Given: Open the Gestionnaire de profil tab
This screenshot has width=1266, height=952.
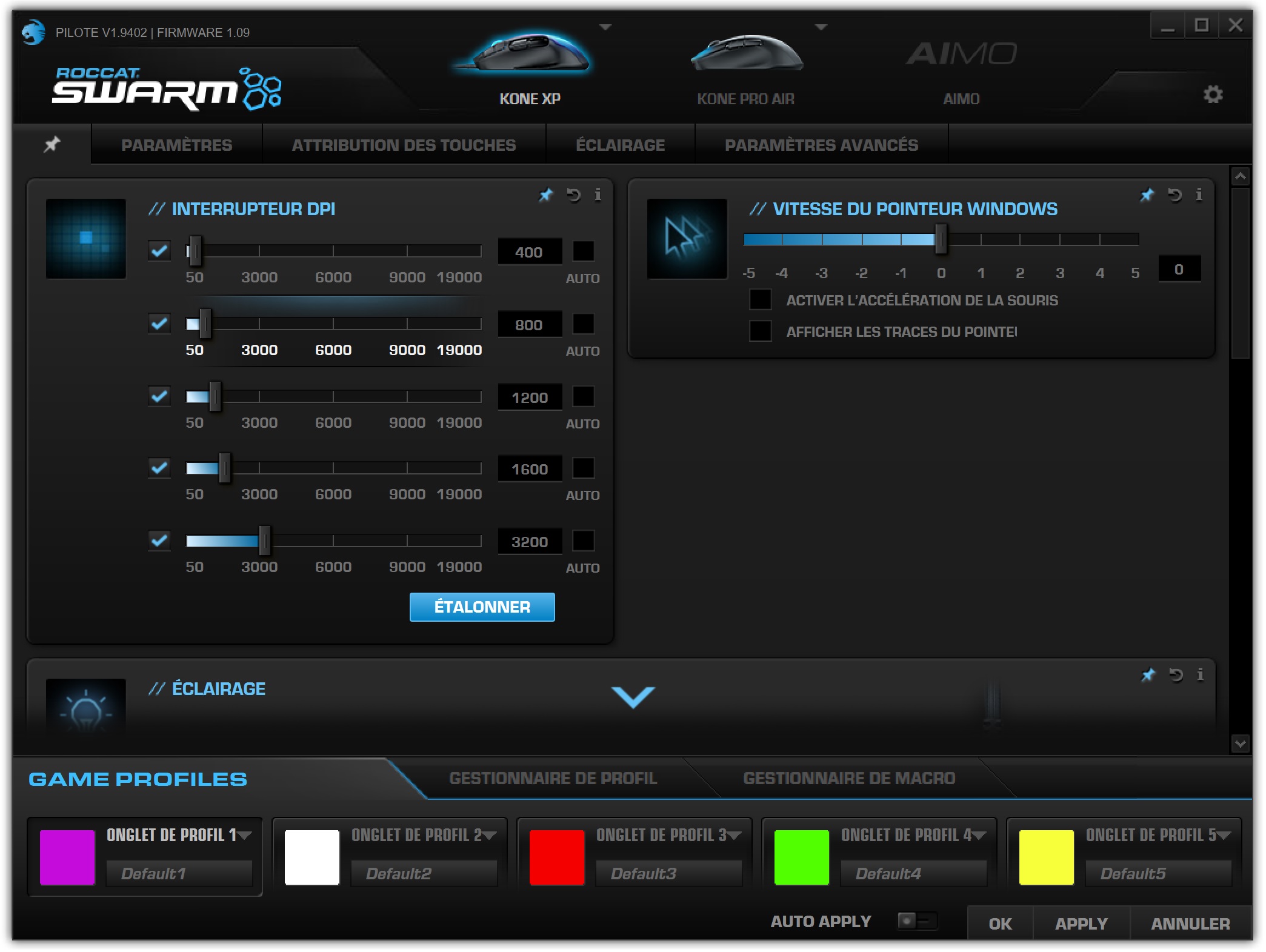Looking at the screenshot, I should pyautogui.click(x=553, y=778).
